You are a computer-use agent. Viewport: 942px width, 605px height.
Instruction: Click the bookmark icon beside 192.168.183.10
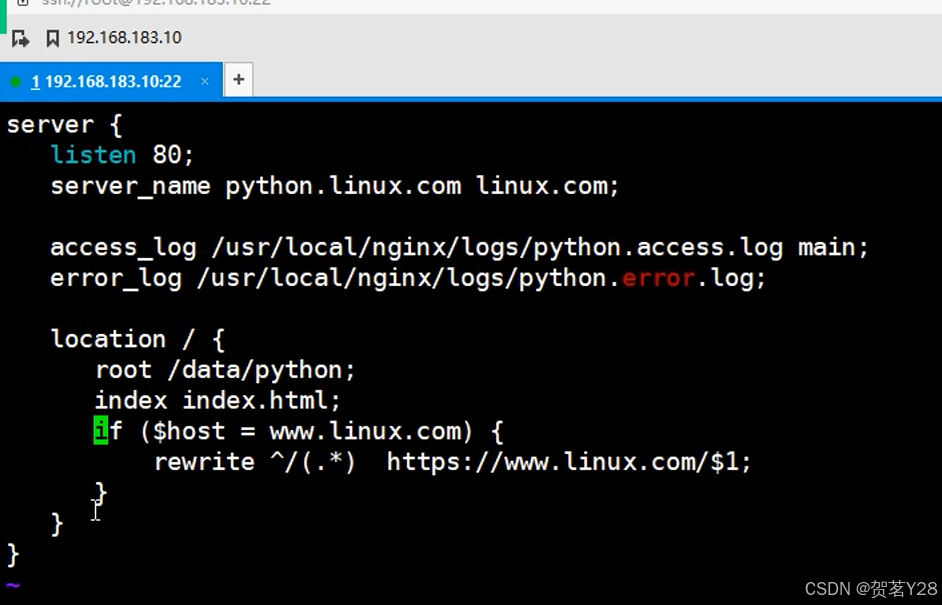[x=53, y=37]
